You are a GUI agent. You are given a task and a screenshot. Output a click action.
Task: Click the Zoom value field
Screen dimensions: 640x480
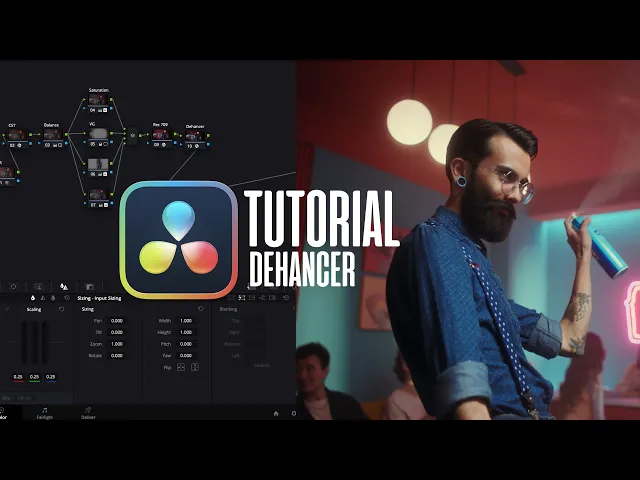coord(117,344)
